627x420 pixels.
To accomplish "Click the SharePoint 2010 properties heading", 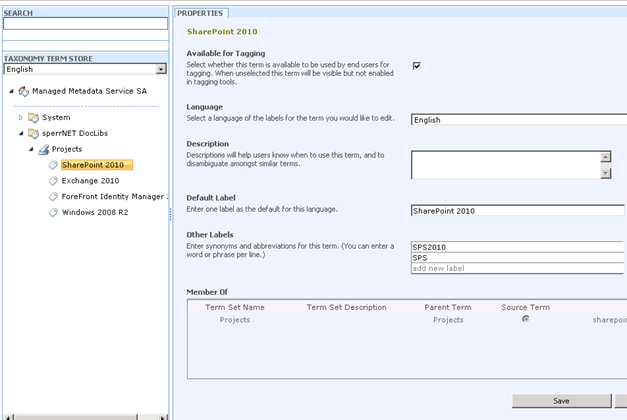I will coord(222,32).
